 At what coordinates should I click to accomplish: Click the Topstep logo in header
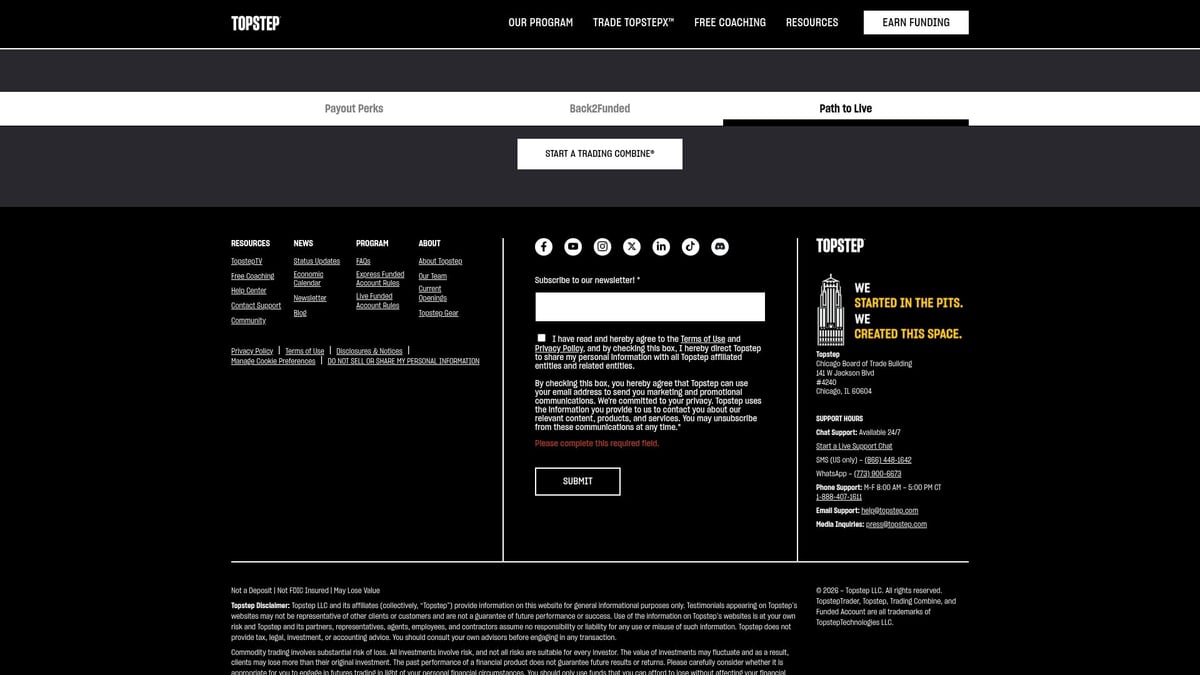256,23
